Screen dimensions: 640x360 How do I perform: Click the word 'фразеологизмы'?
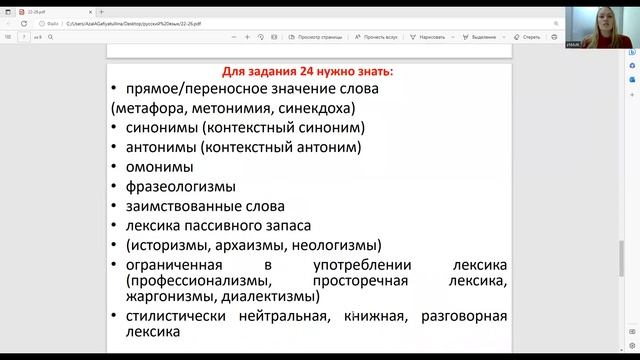[x=181, y=187]
